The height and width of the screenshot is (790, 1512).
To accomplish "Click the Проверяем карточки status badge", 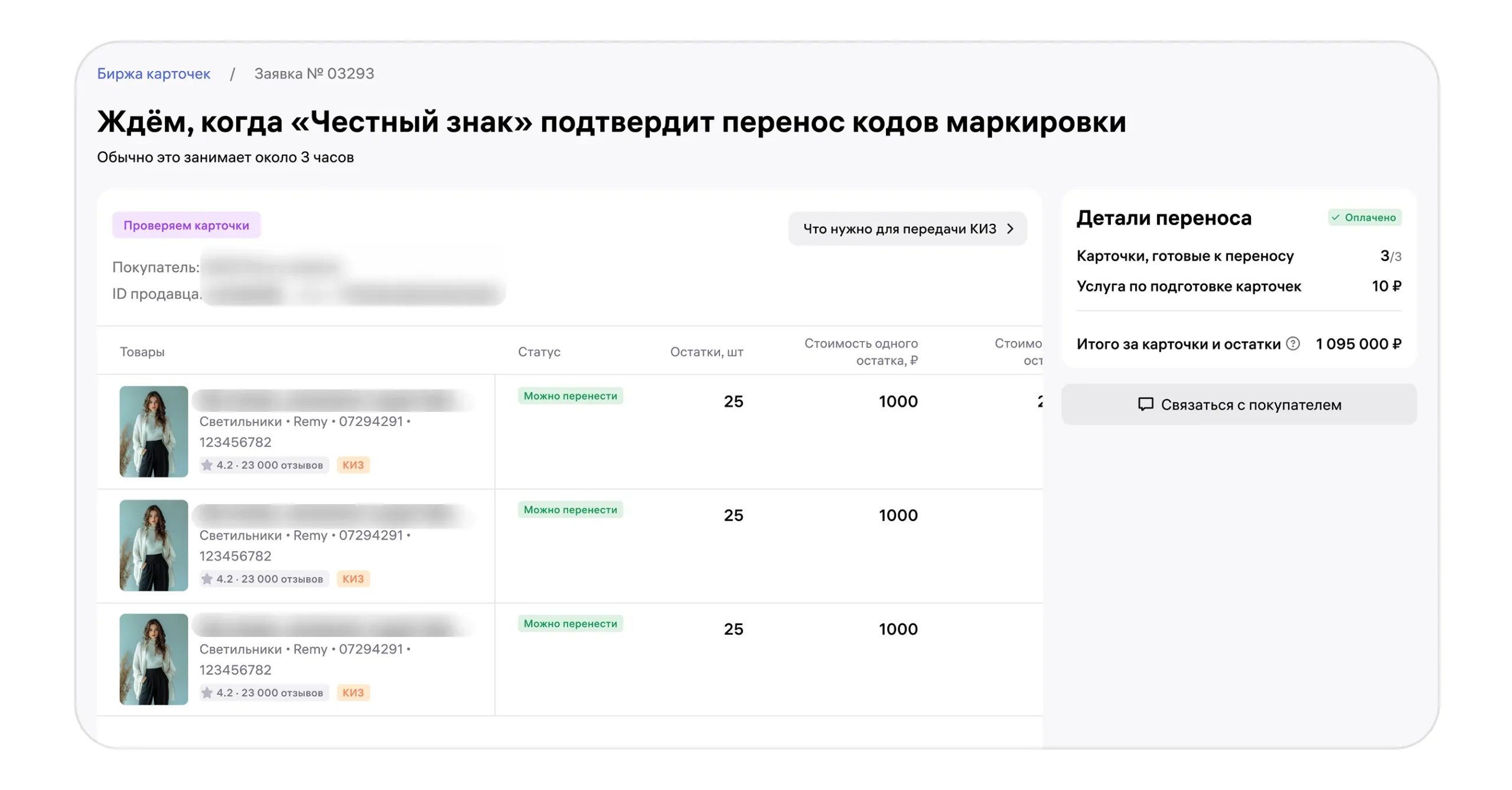I will (x=186, y=225).
